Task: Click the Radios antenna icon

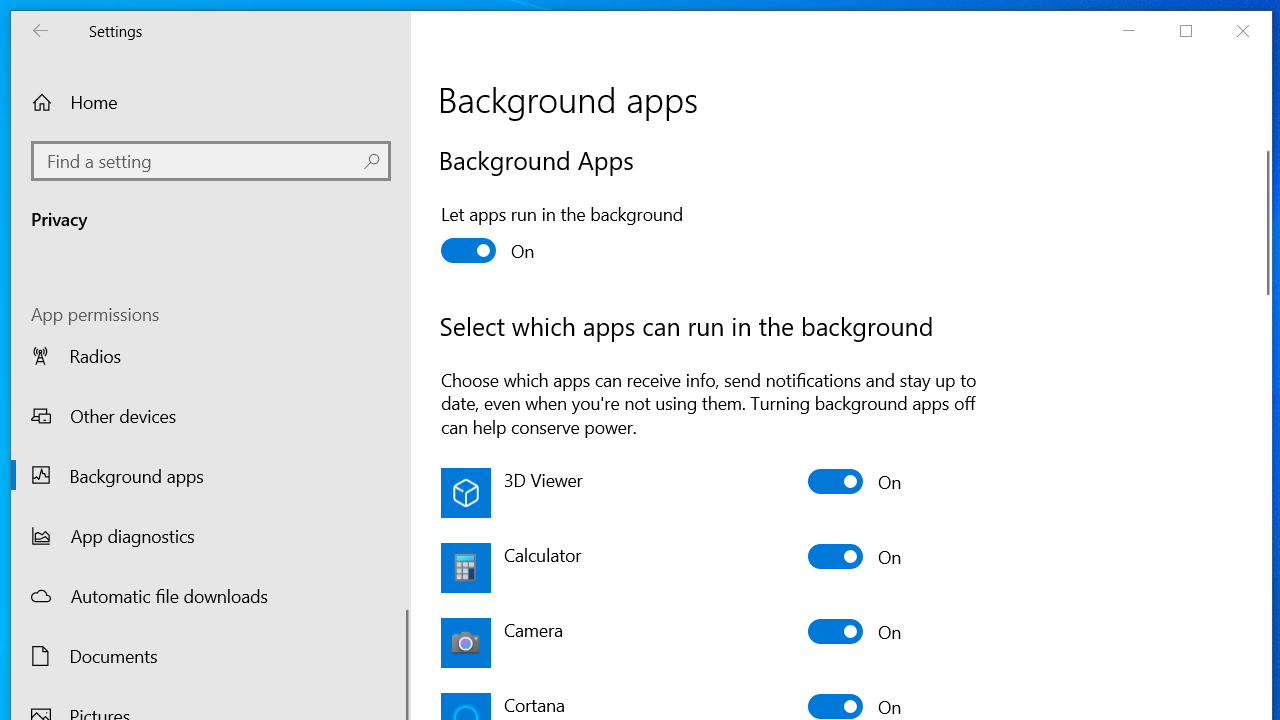Action: click(40, 356)
